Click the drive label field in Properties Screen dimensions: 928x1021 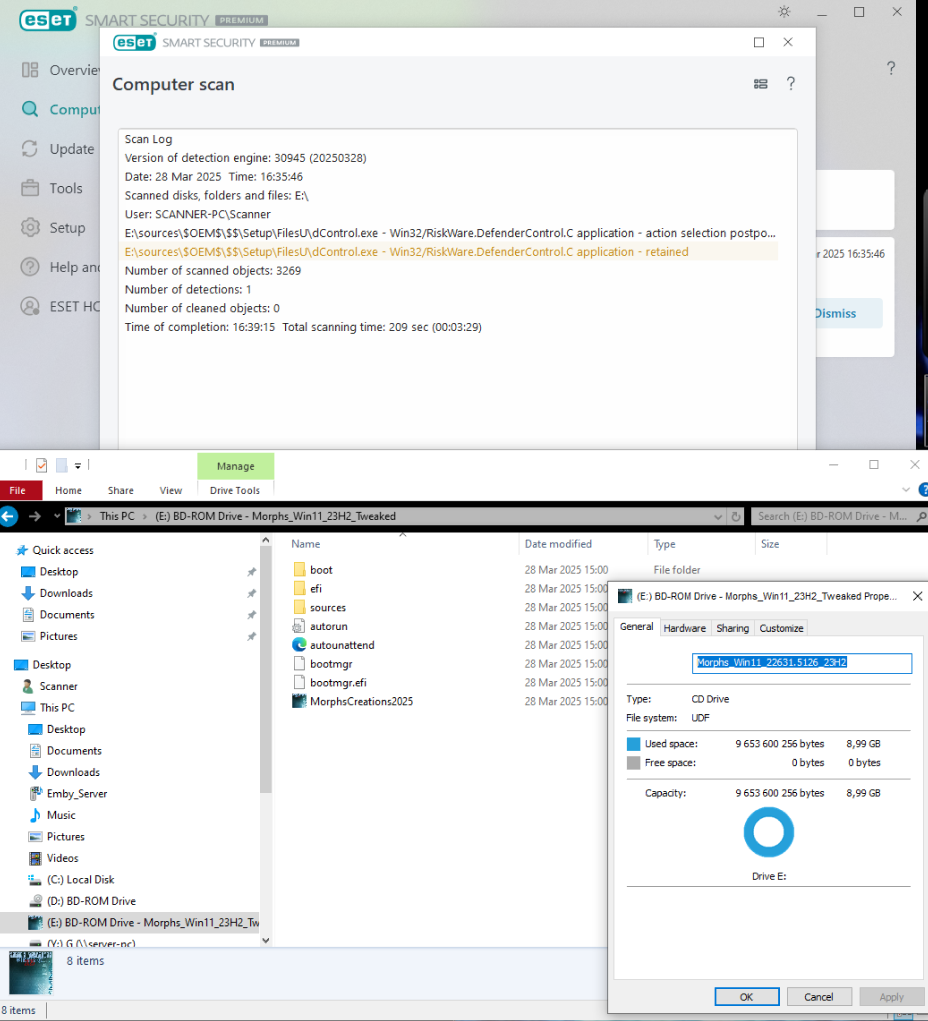point(802,663)
